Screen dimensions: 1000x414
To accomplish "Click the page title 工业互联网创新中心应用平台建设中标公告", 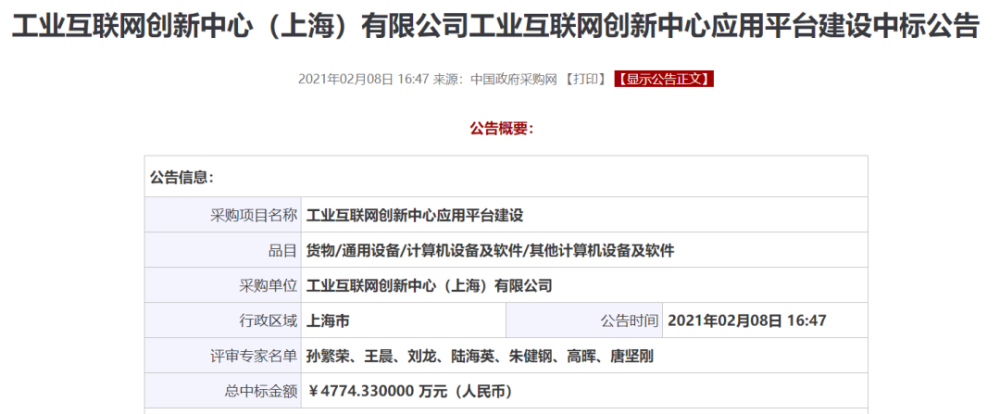I will [496, 26].
